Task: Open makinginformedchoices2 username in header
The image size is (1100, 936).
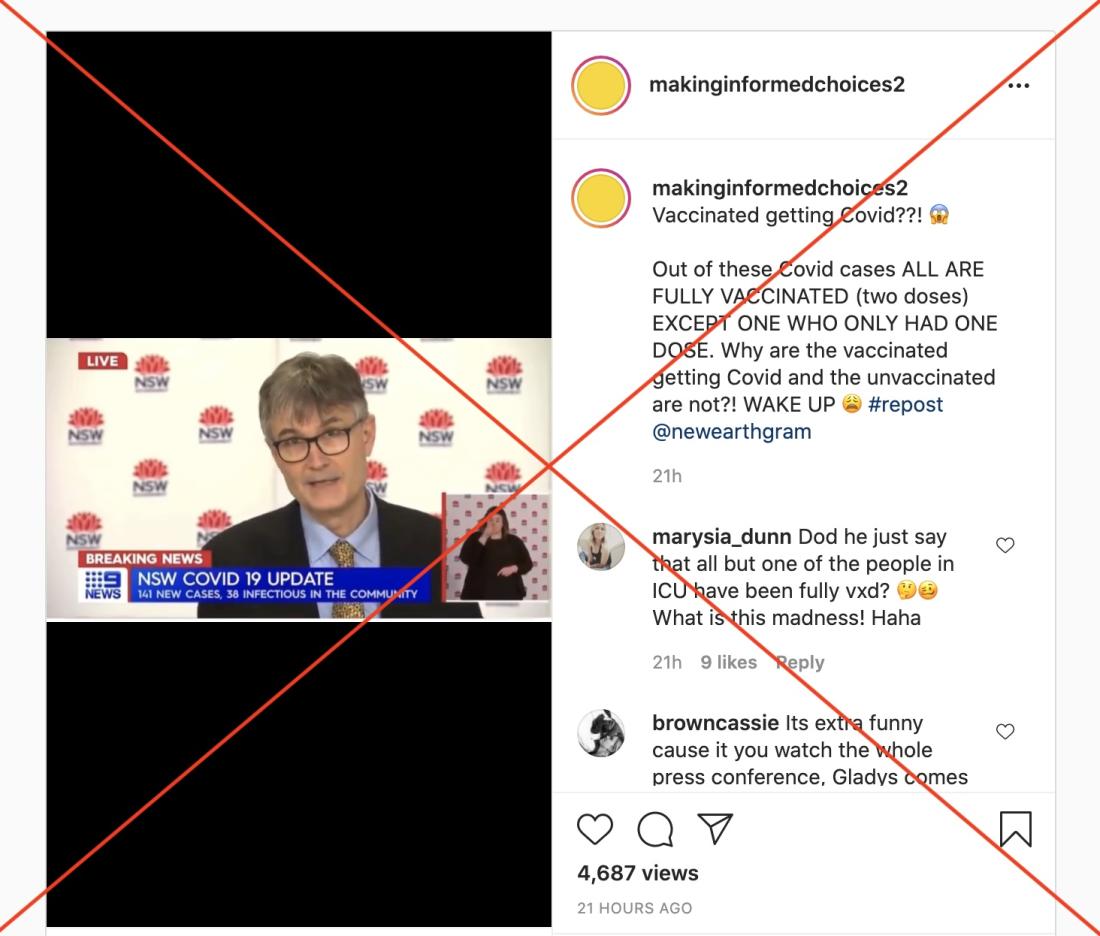Action: coord(777,85)
